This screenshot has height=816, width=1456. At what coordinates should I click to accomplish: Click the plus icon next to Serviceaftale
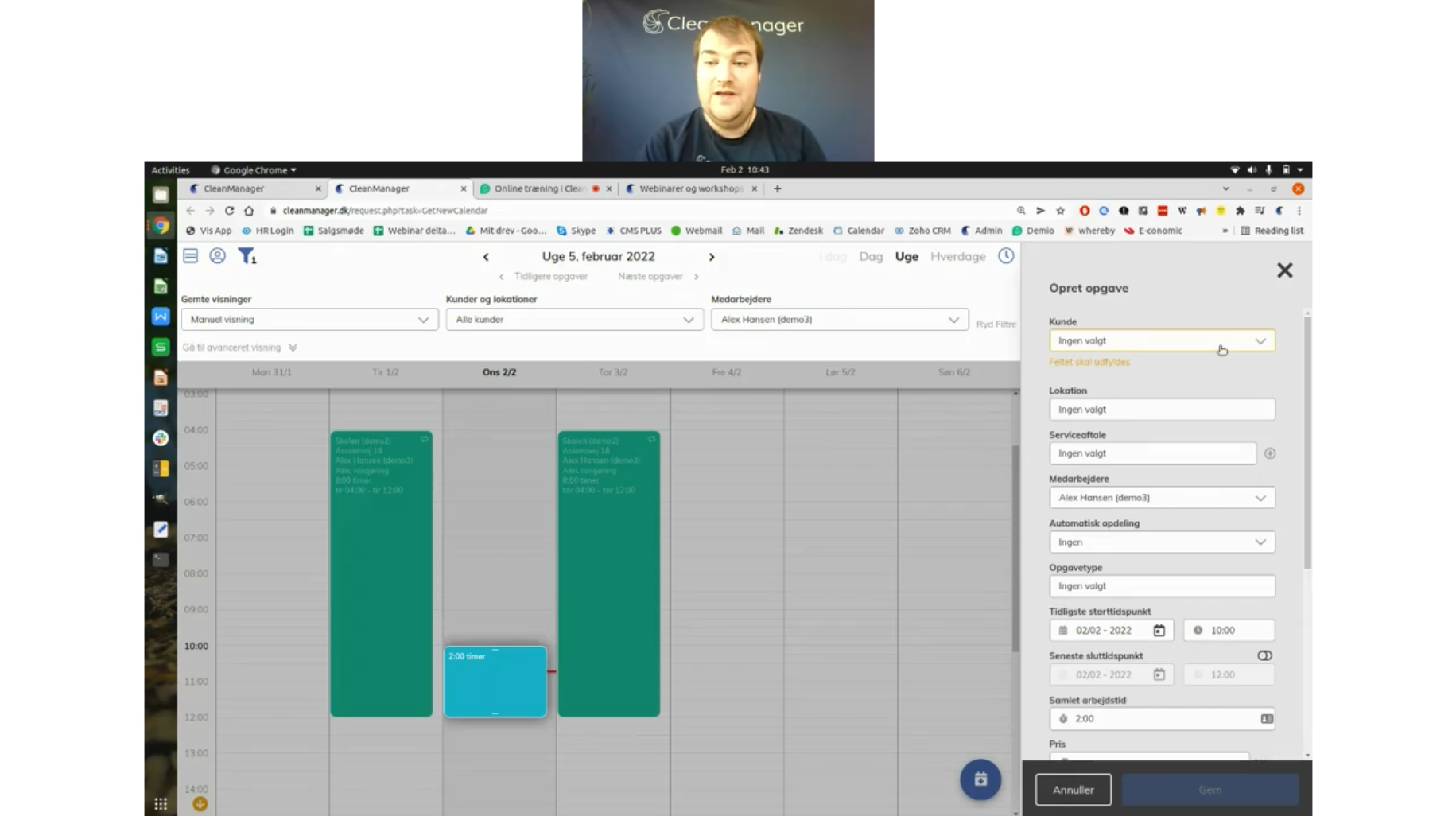tap(1270, 453)
